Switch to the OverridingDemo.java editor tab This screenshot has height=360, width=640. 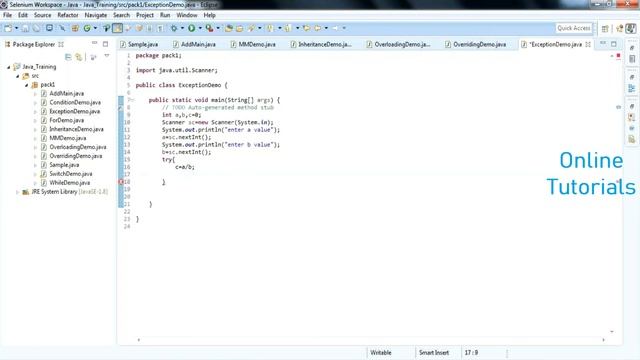pyautogui.click(x=476, y=44)
